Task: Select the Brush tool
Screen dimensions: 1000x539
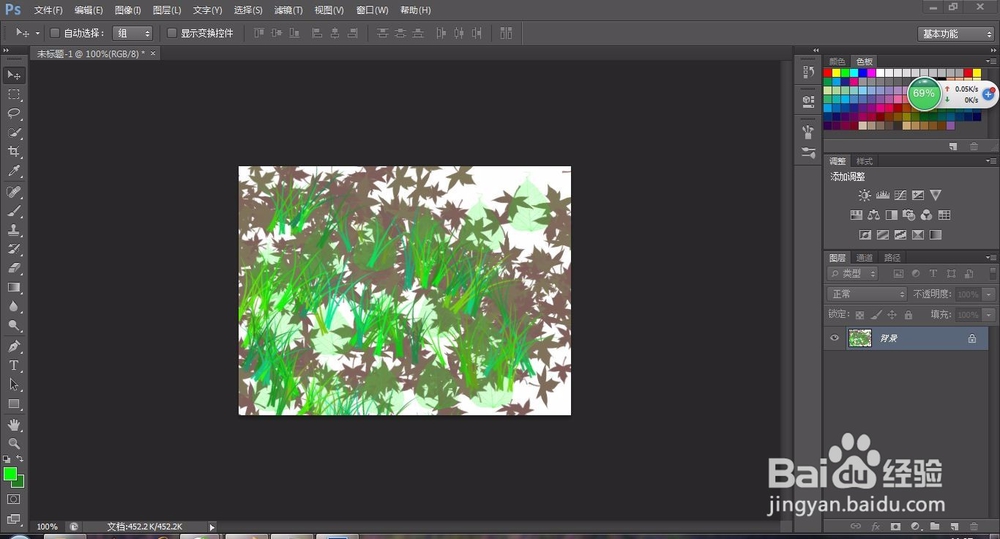Action: pos(14,211)
